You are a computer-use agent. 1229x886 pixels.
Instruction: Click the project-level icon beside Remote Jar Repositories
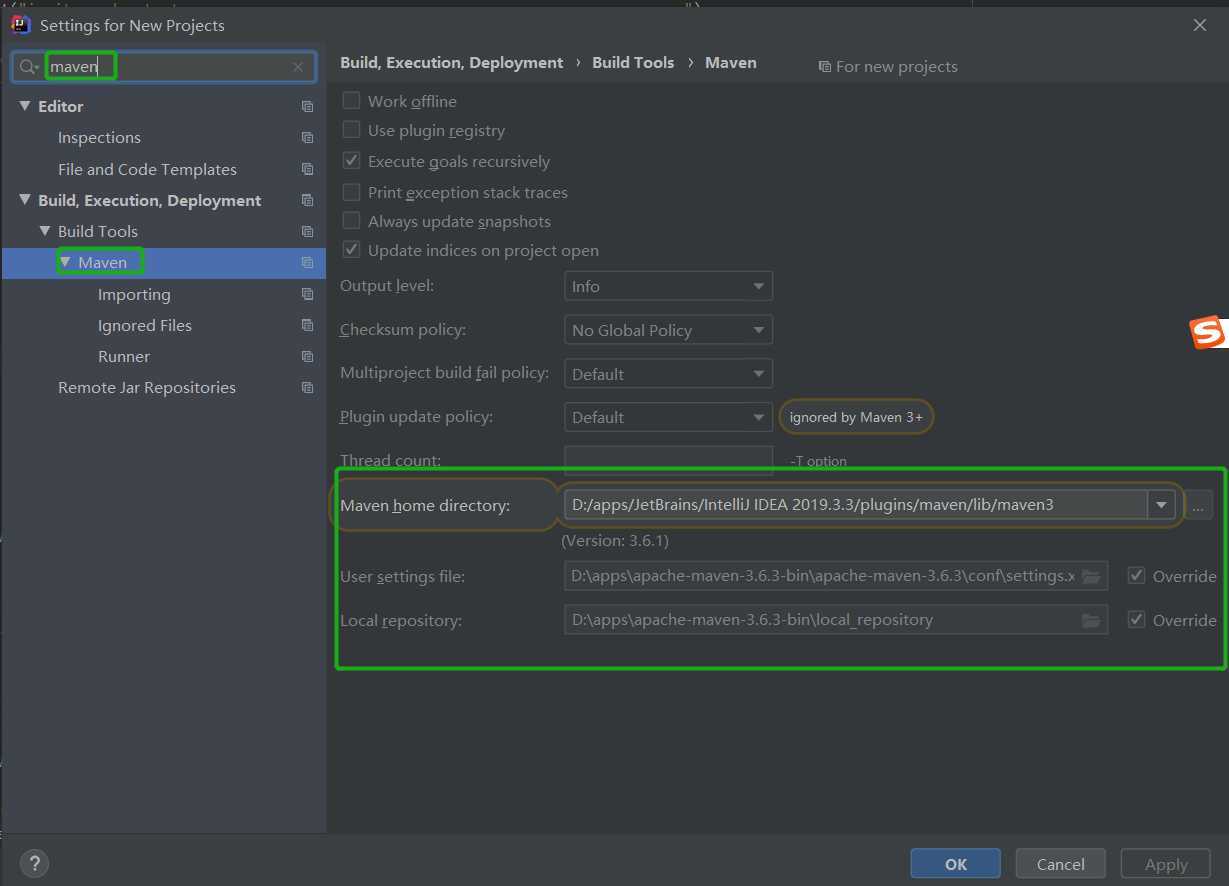pyautogui.click(x=307, y=387)
